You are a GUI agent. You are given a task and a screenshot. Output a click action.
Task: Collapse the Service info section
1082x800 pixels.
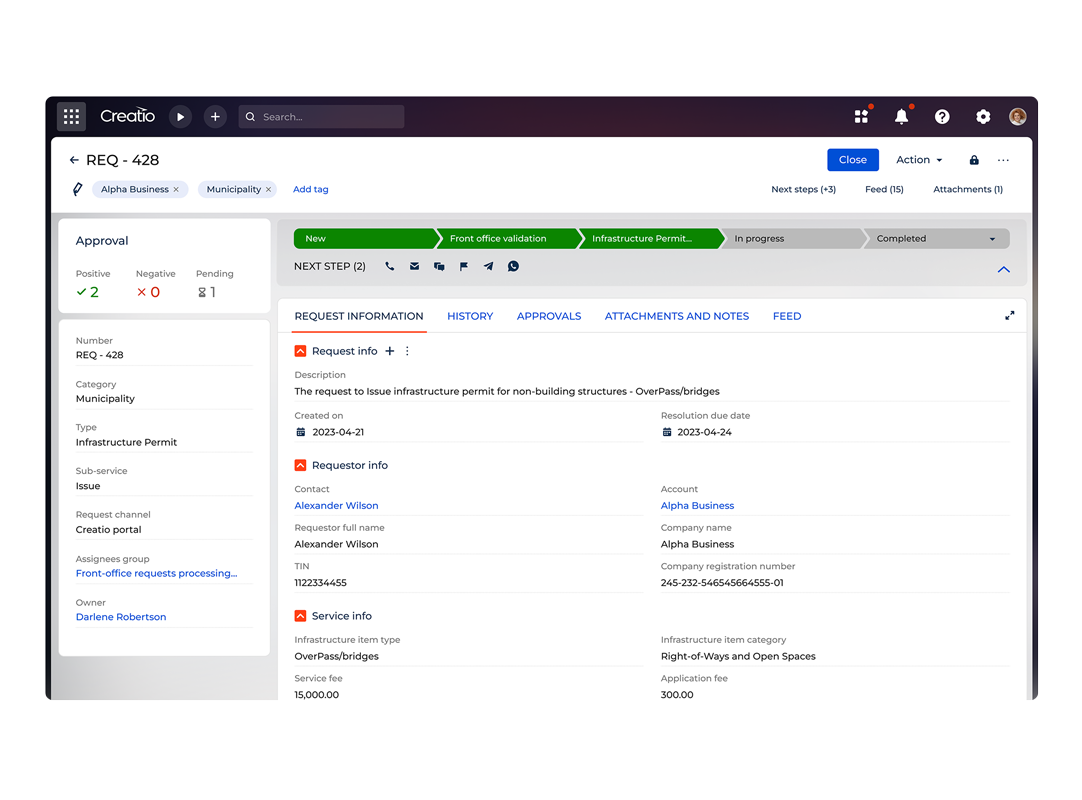(x=300, y=616)
